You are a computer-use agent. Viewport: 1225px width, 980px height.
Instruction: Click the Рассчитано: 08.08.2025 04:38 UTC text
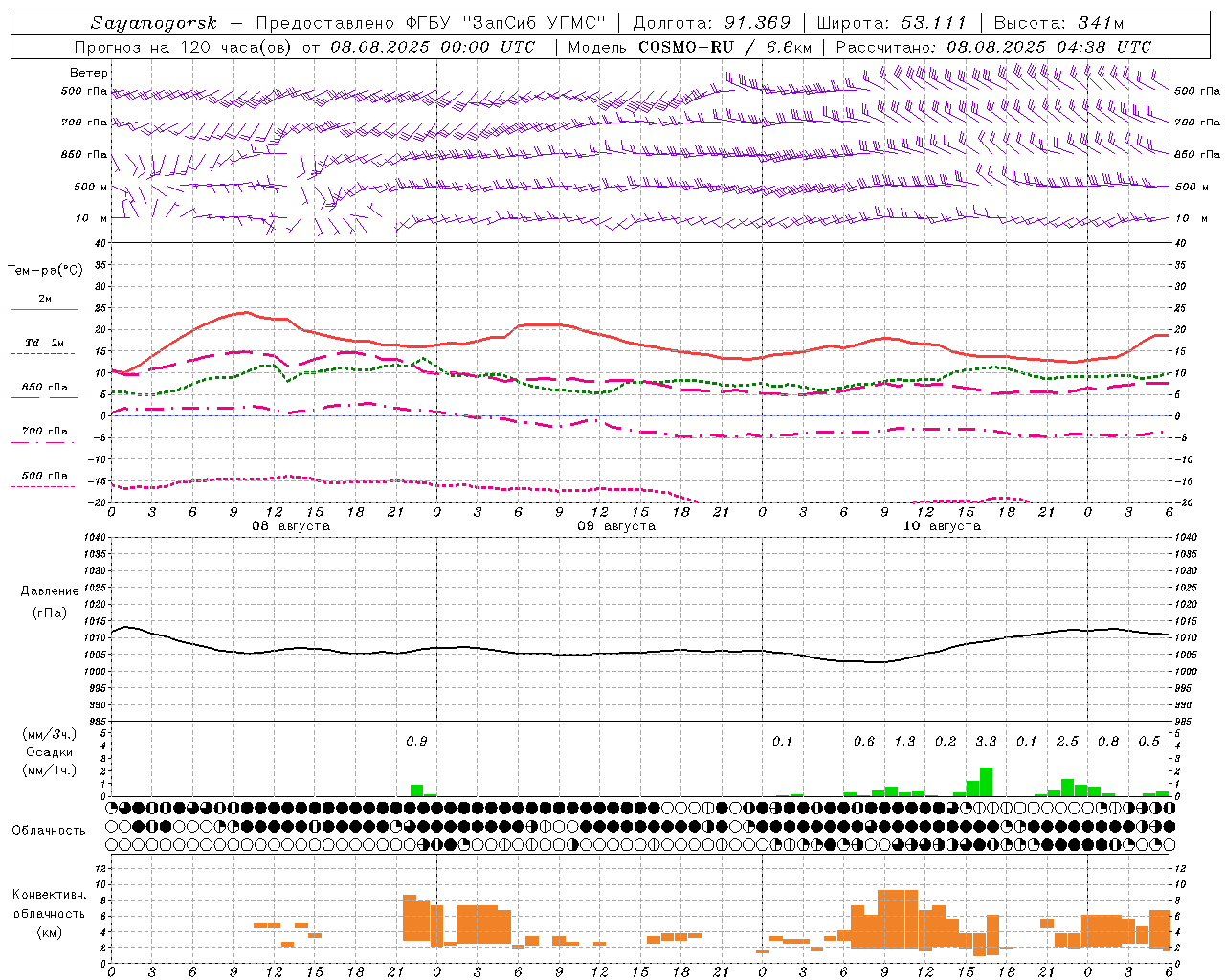click(993, 47)
